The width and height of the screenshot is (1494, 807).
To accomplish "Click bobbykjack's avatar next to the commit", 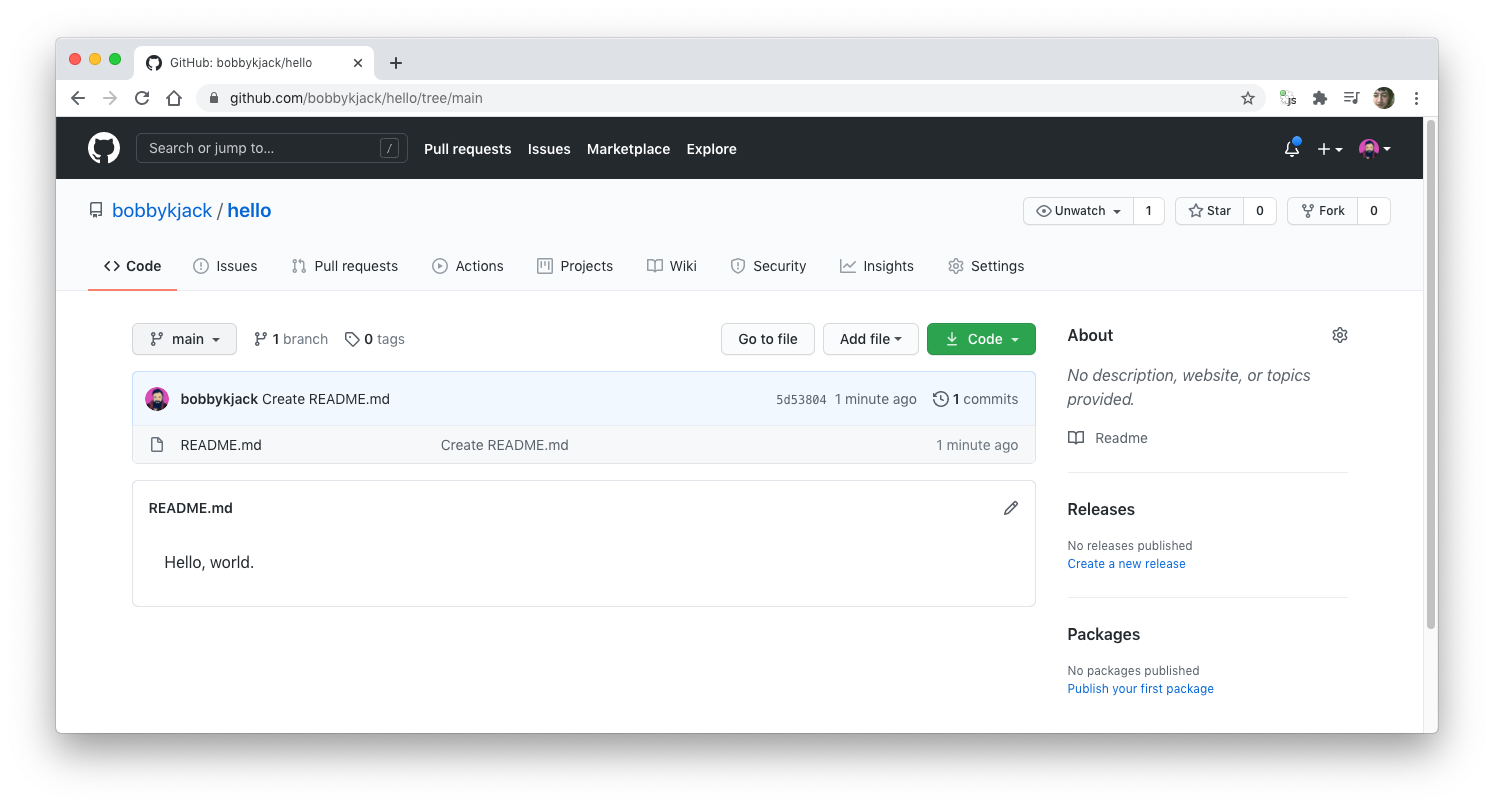I will (x=157, y=398).
